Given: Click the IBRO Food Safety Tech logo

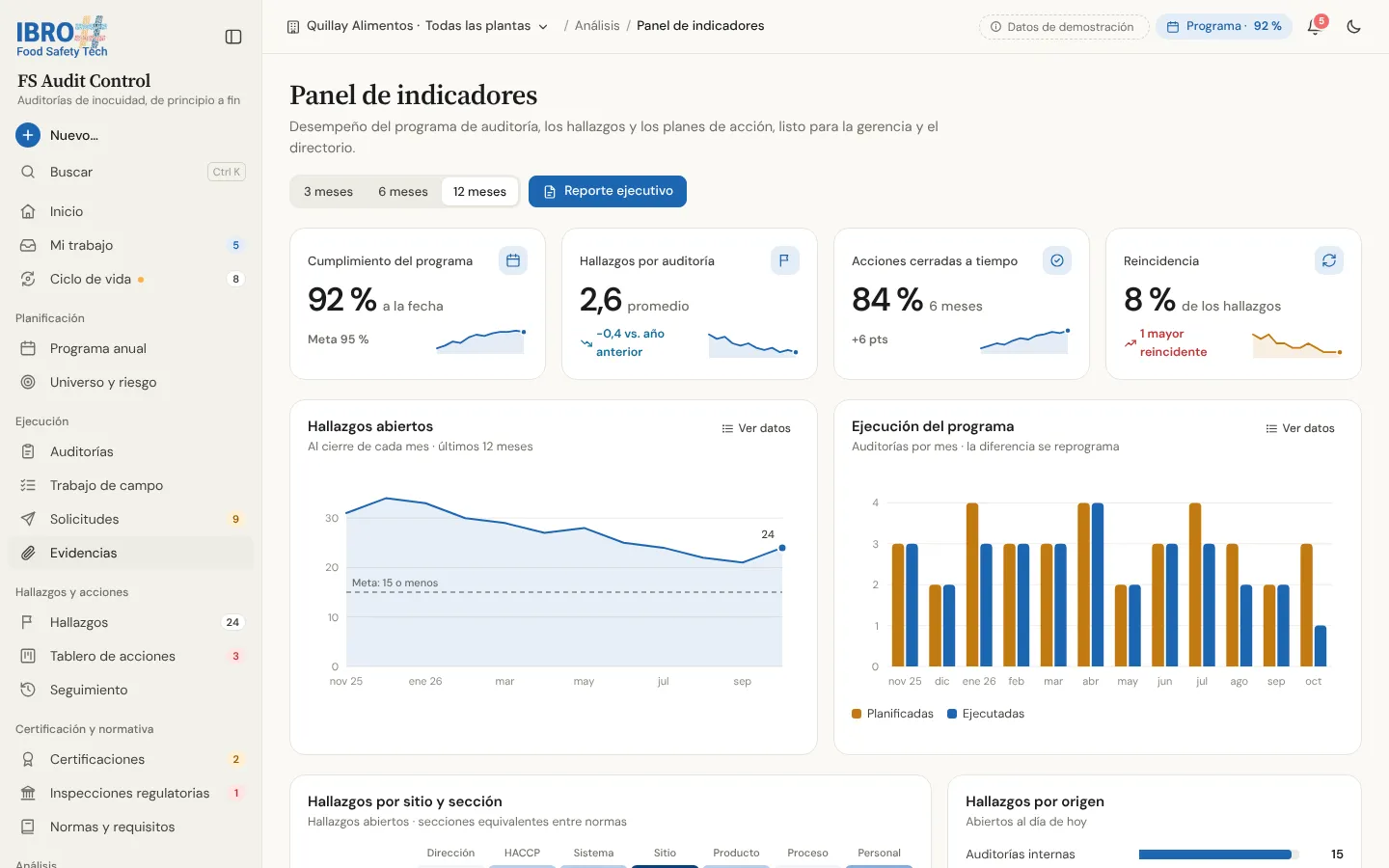Looking at the screenshot, I should [62, 37].
